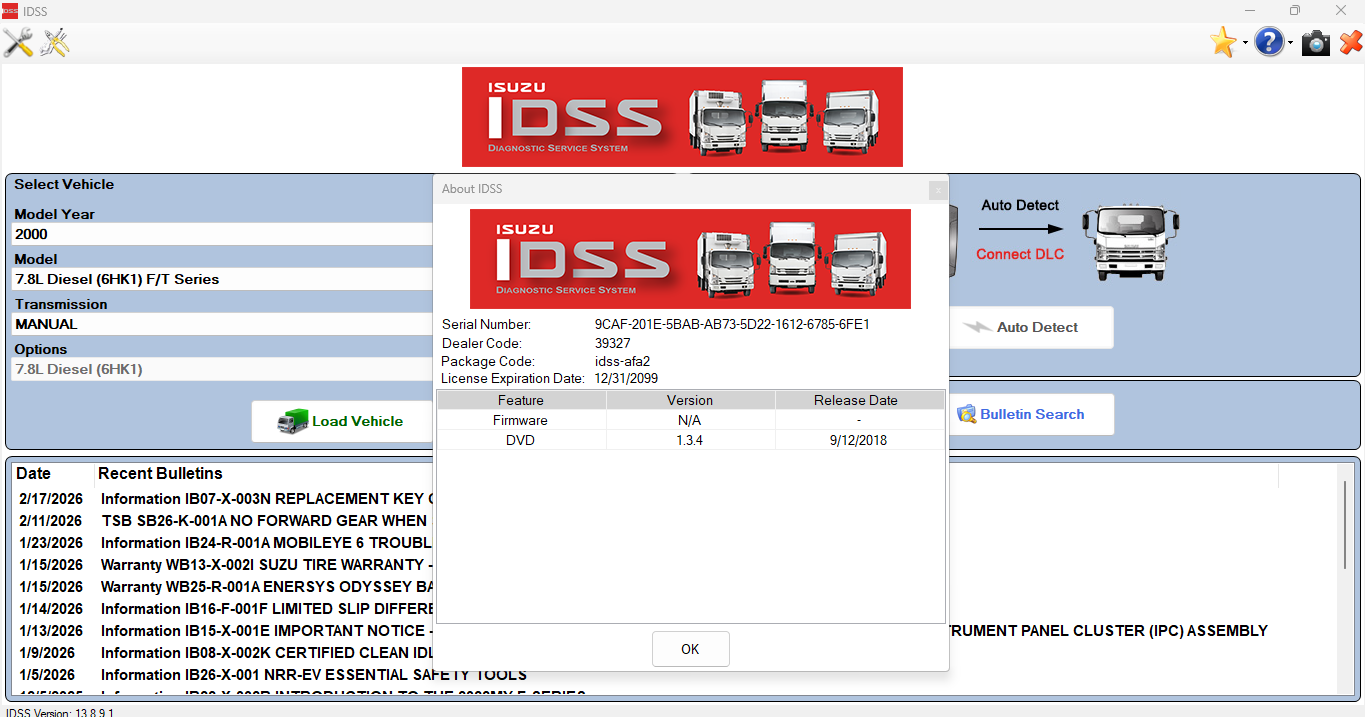Screen dimensions: 1365x717
Task: Click the Connect DLC red text
Action: [1020, 254]
